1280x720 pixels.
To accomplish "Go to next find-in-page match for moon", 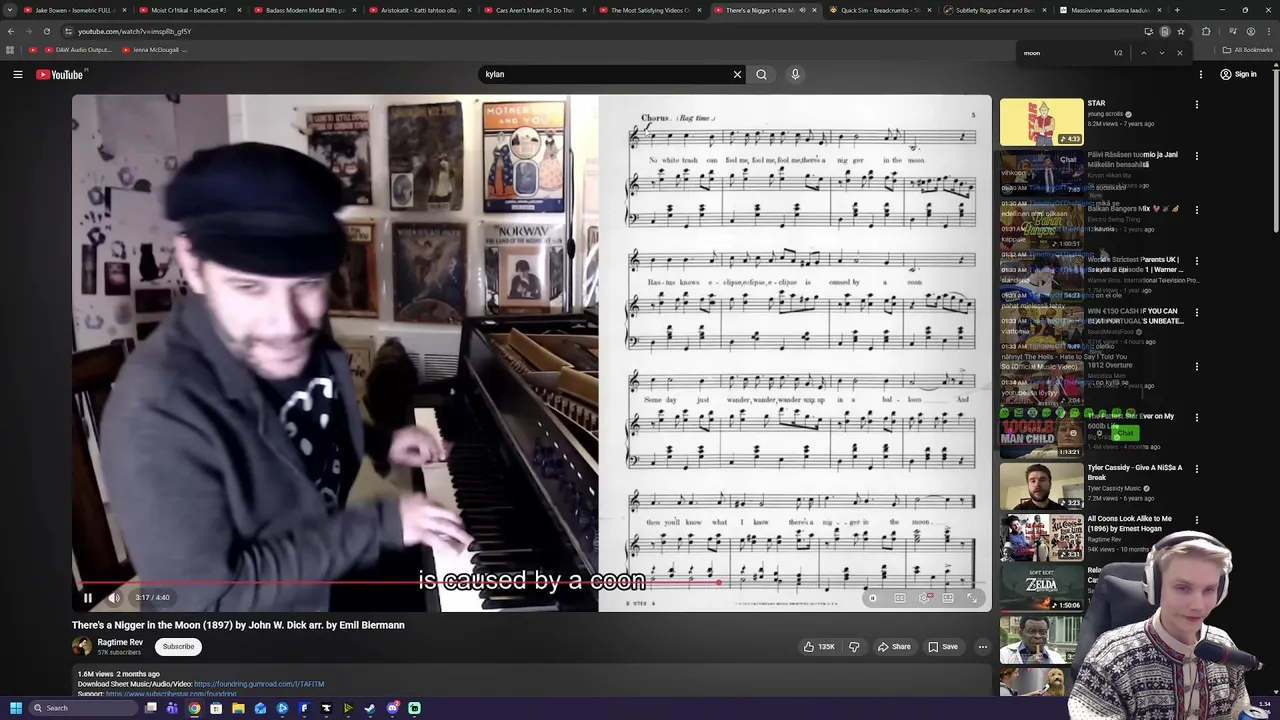I will pyautogui.click(x=1161, y=53).
